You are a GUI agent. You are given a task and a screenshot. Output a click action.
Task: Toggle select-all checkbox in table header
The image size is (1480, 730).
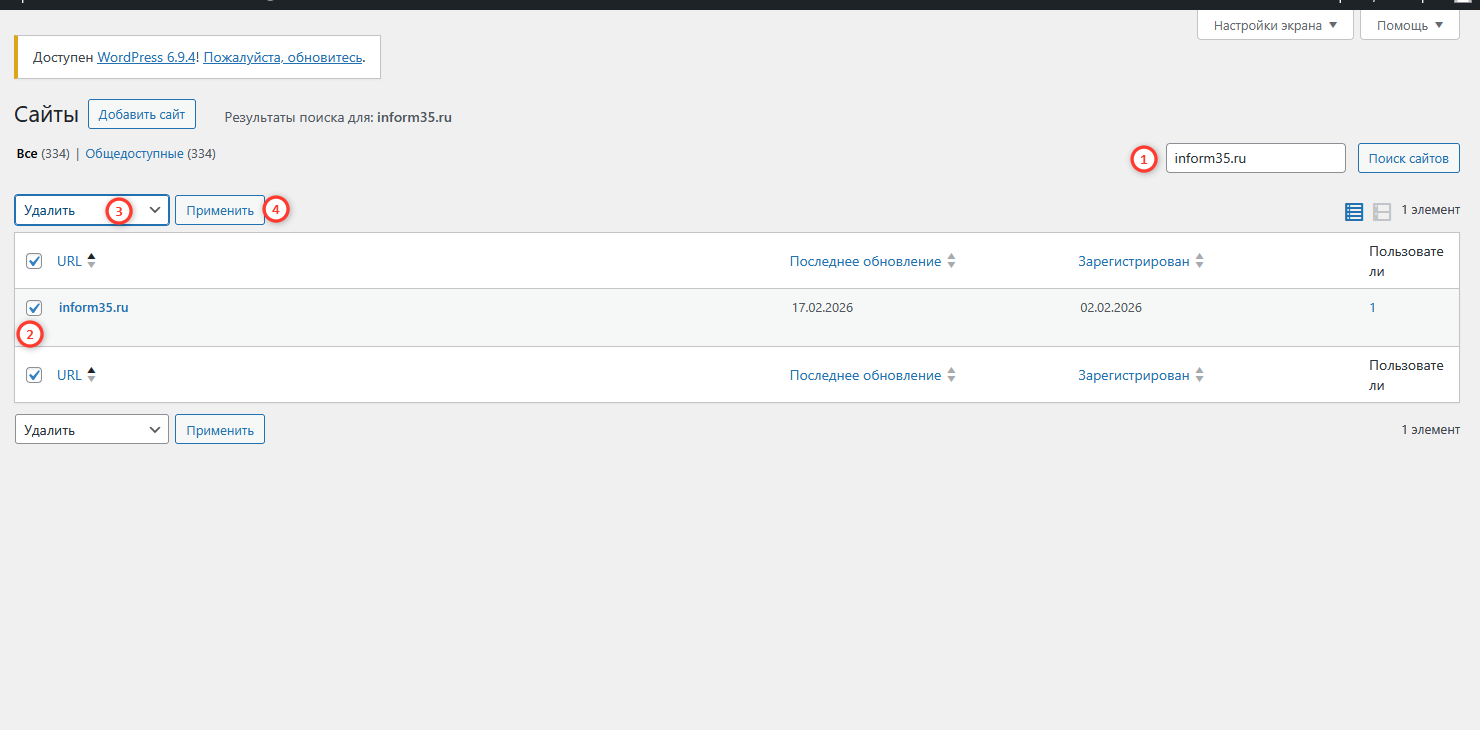(x=34, y=261)
